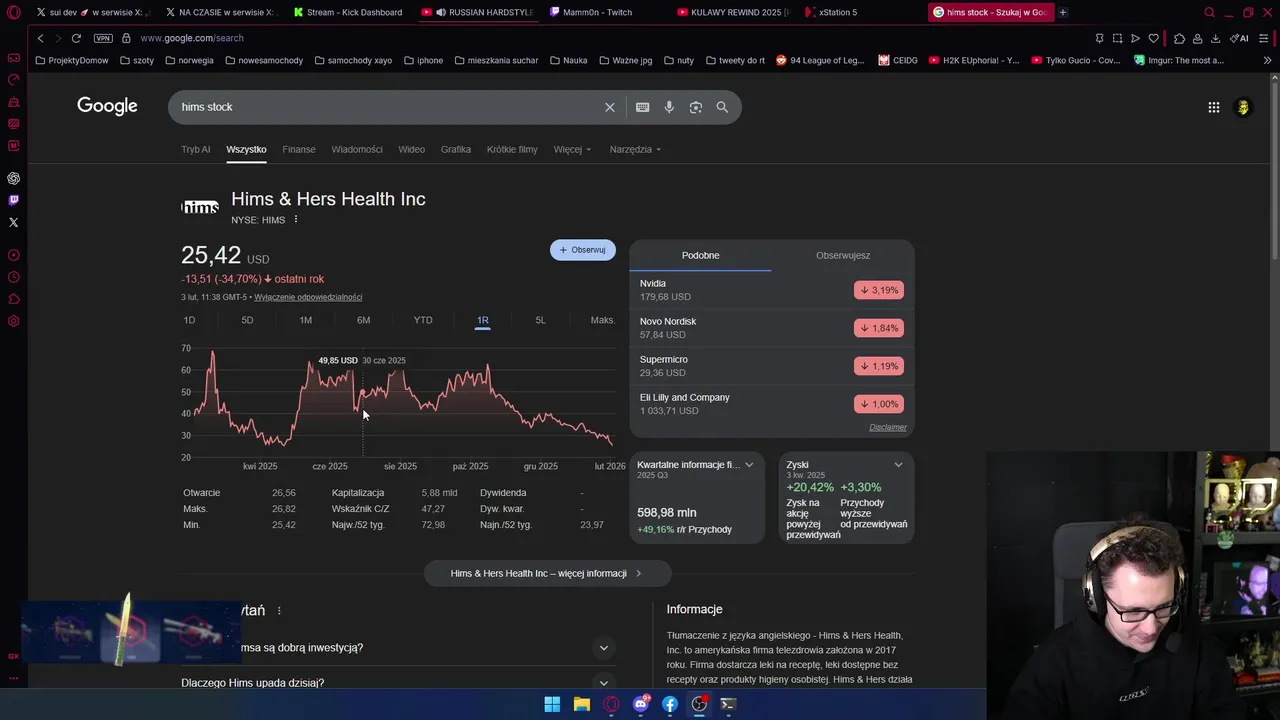
Task: Open Twitch panel in the sidebar
Action: click(x=13, y=200)
